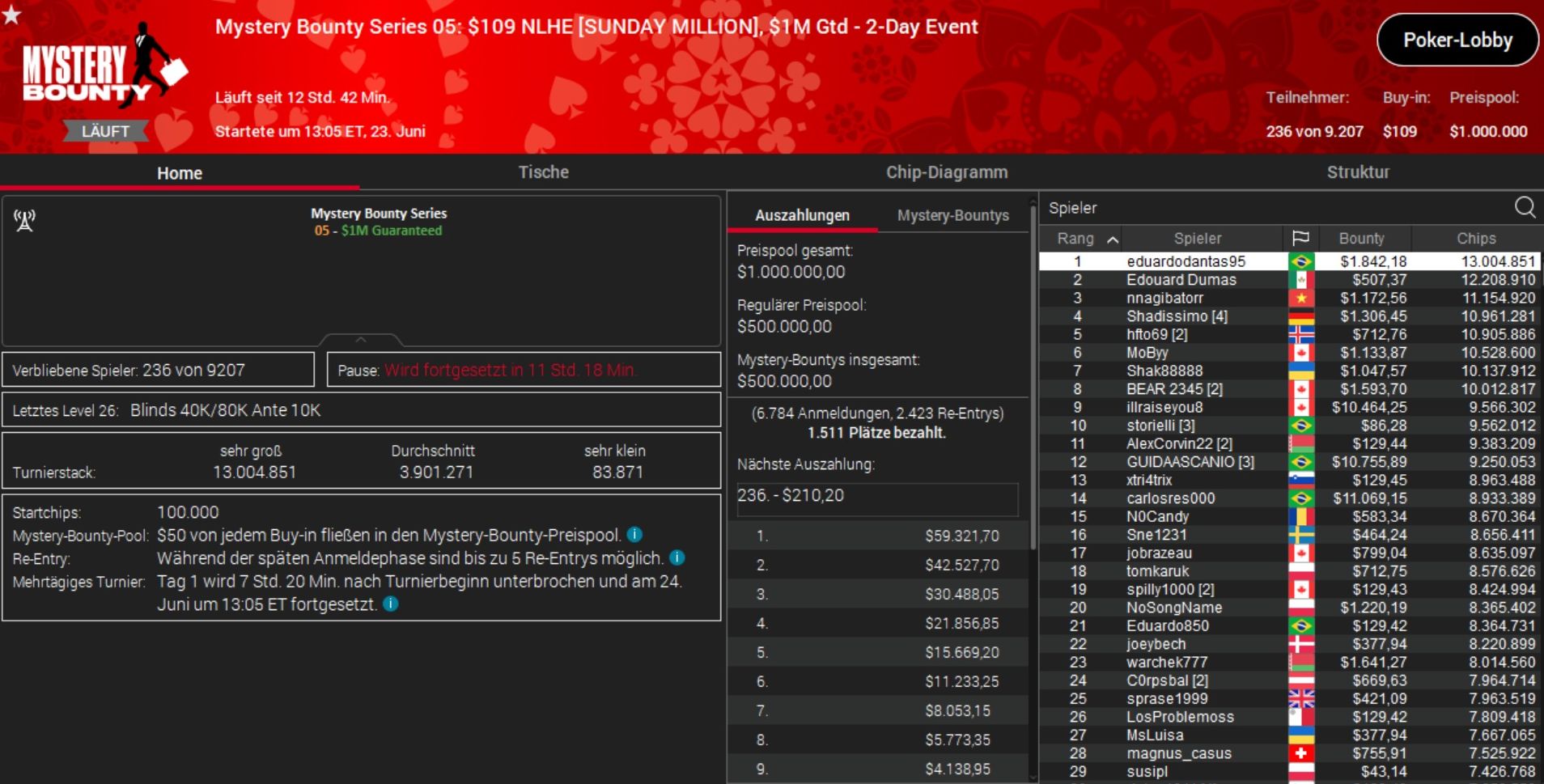1544x784 pixels.
Task: Select player row tomkaruk
Action: tap(1290, 571)
